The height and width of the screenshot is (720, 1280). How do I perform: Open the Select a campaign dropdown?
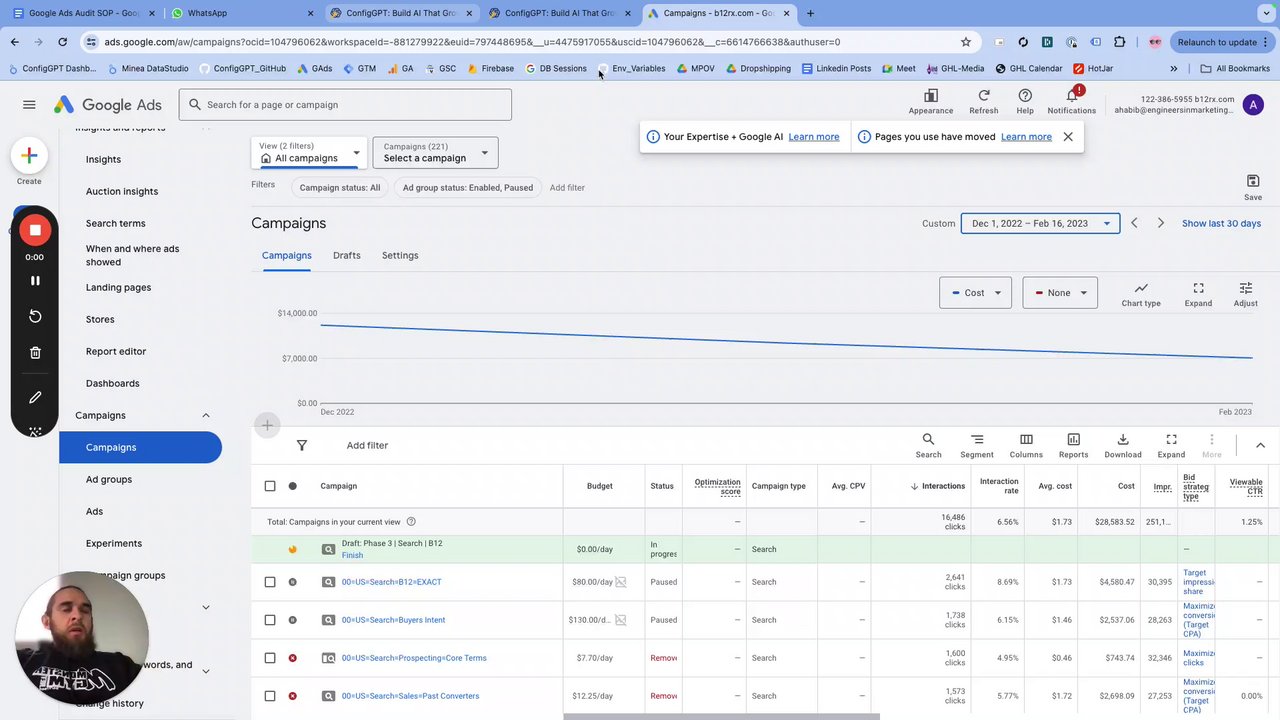(435, 152)
